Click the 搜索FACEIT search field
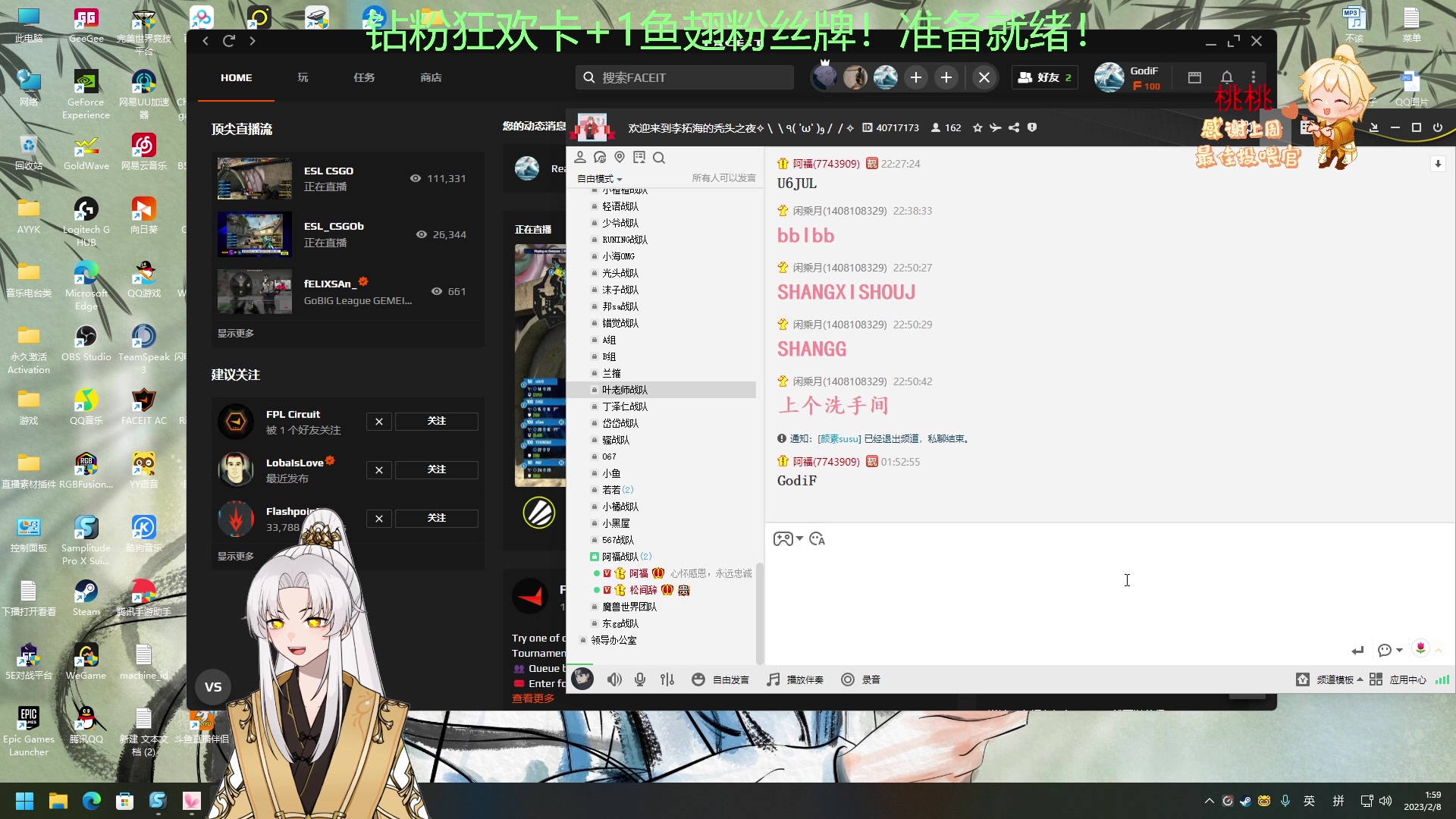The image size is (1456, 819). click(x=685, y=77)
